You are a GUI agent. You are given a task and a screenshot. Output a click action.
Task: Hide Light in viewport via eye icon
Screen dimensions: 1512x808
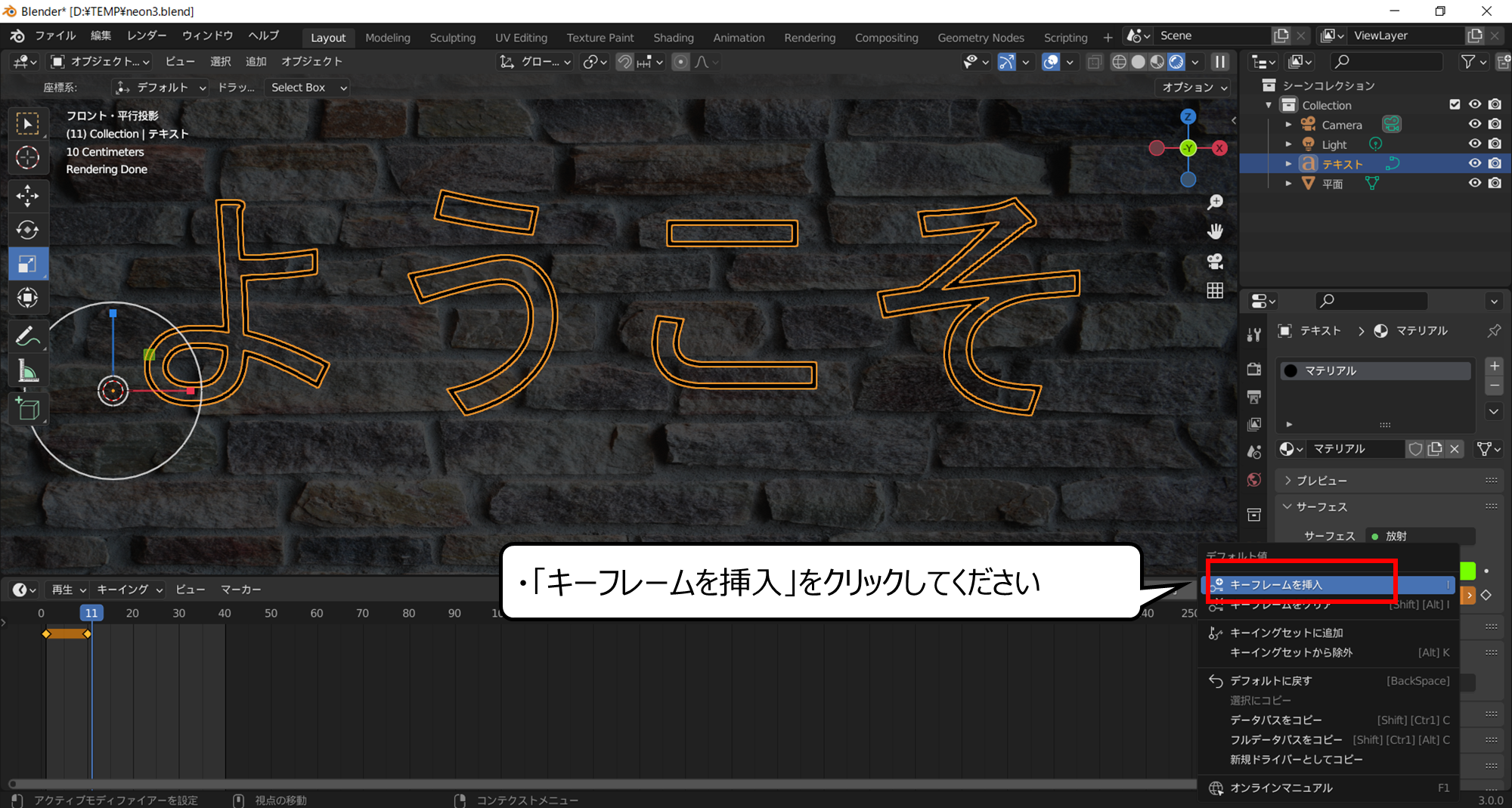[1475, 144]
